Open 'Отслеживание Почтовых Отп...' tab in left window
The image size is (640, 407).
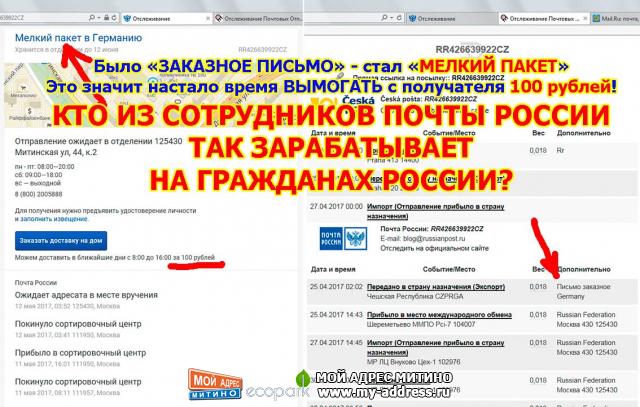258,18
